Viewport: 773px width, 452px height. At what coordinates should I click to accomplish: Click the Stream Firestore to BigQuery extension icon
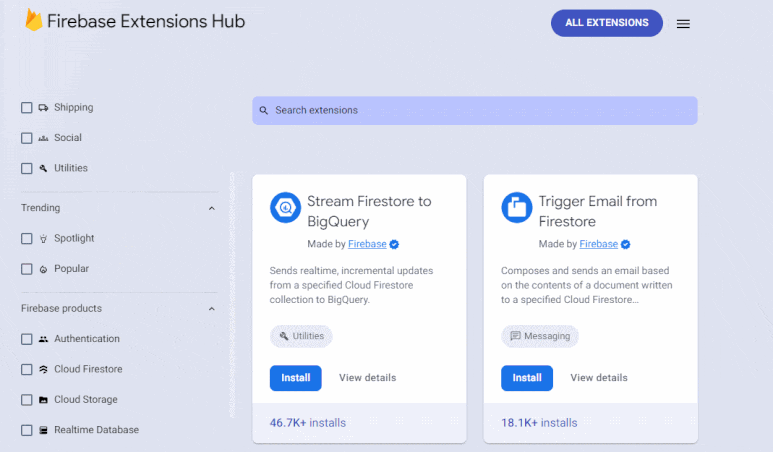[285, 208]
